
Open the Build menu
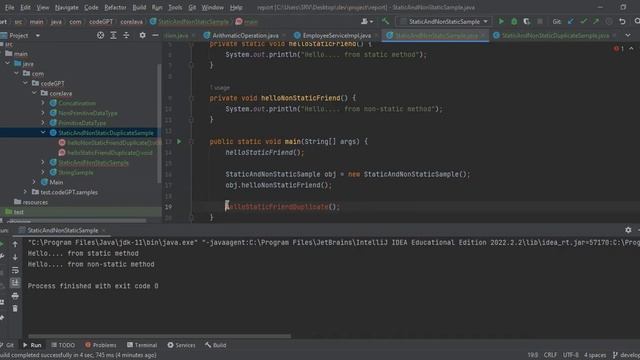point(139,7)
